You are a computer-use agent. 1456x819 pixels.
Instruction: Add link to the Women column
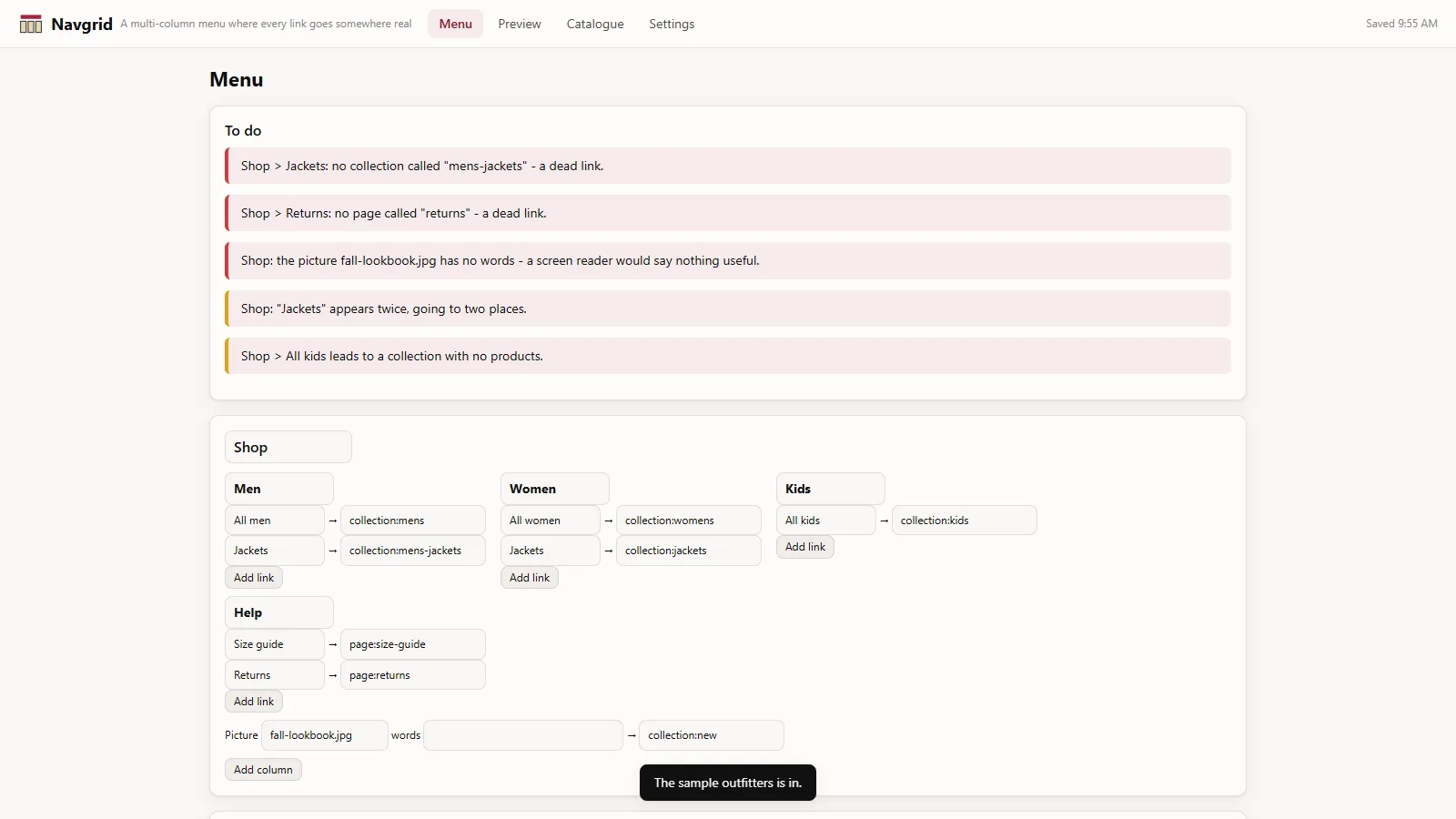[x=530, y=577]
